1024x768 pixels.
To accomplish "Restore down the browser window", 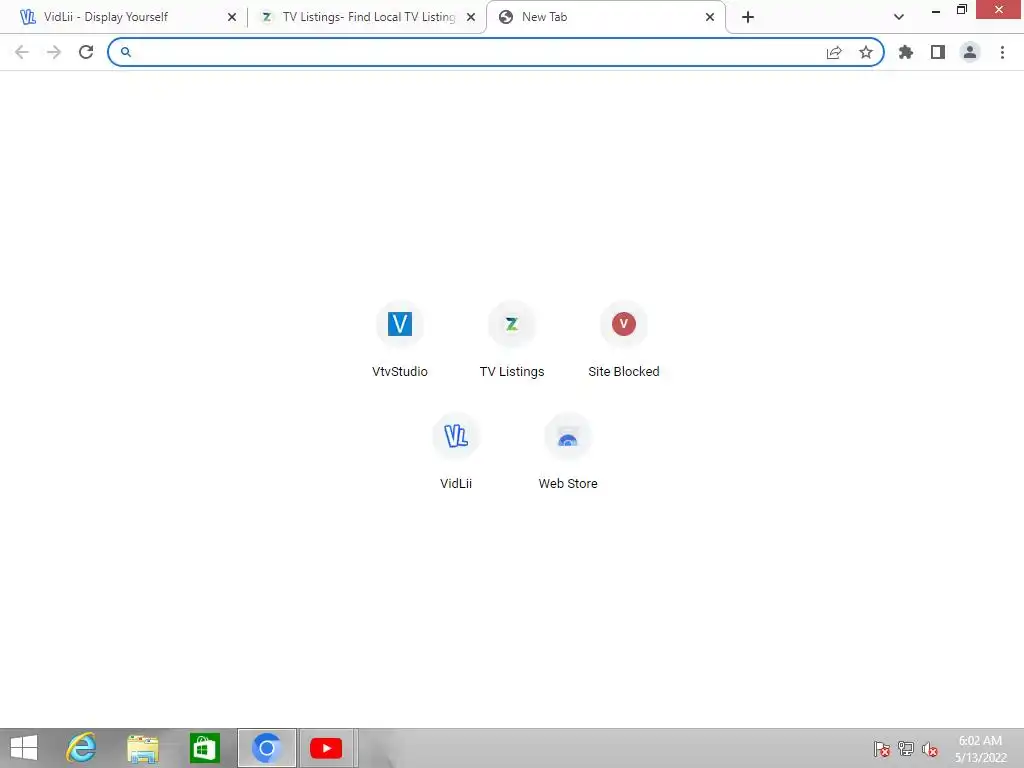I will tap(961, 10).
